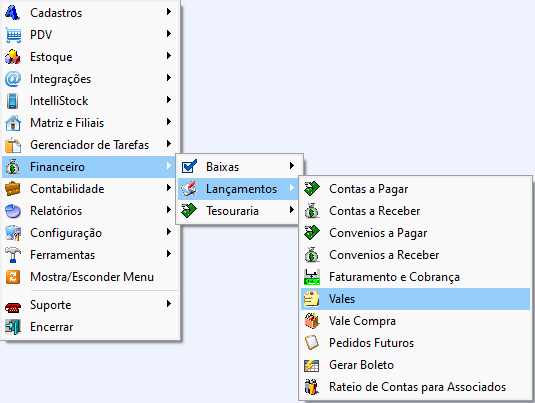535x403 pixels.
Task: Click the Integrações at-sign icon
Action: coord(13,79)
